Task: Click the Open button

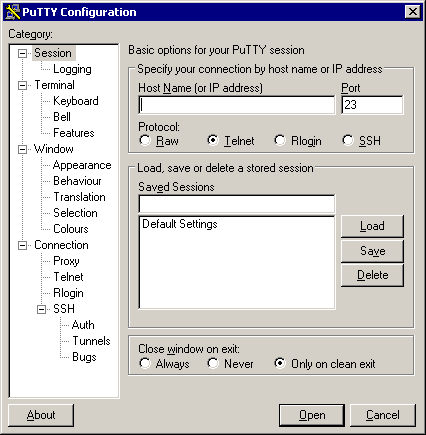Action: point(312,415)
